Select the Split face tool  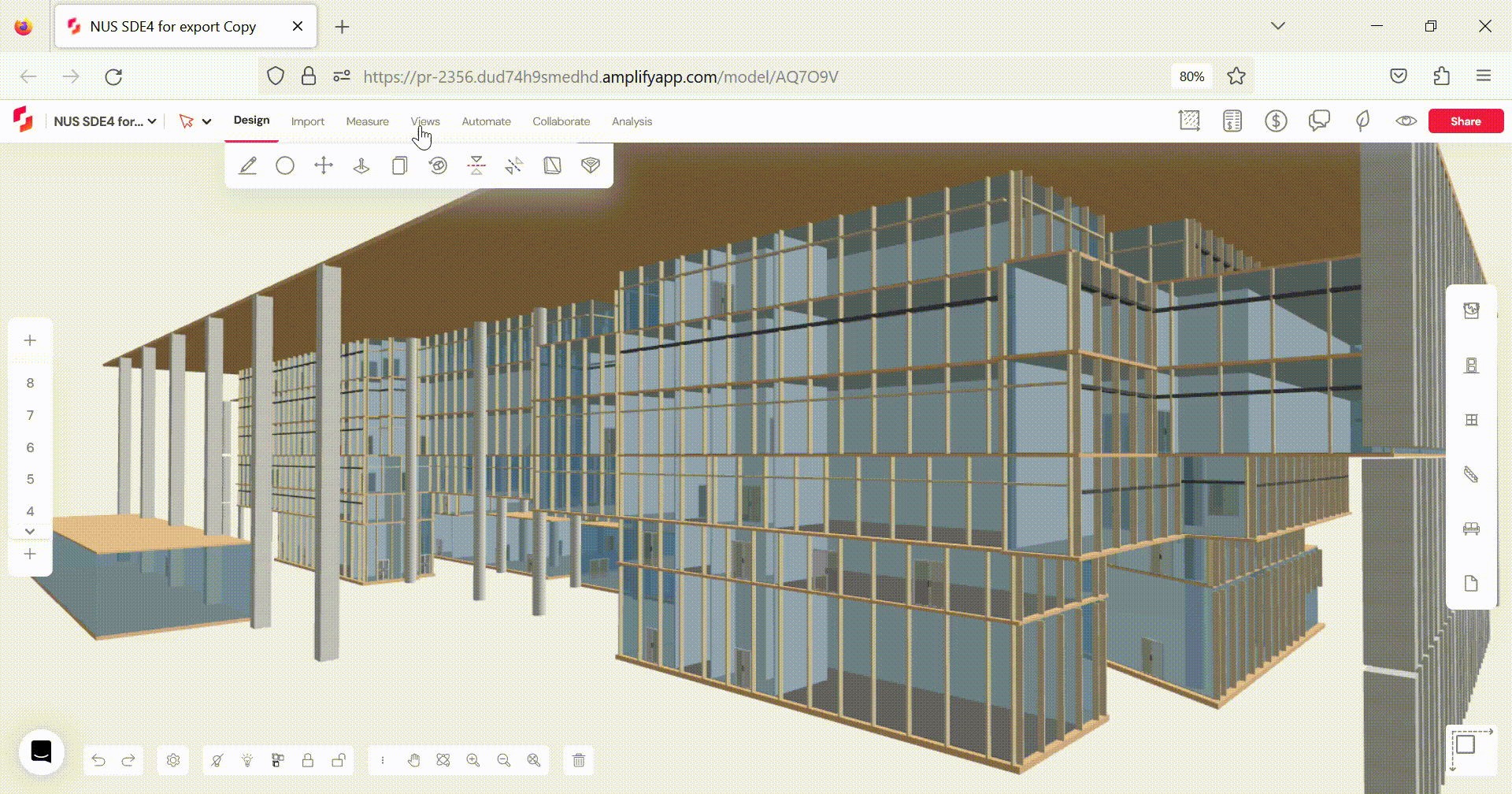(x=553, y=165)
